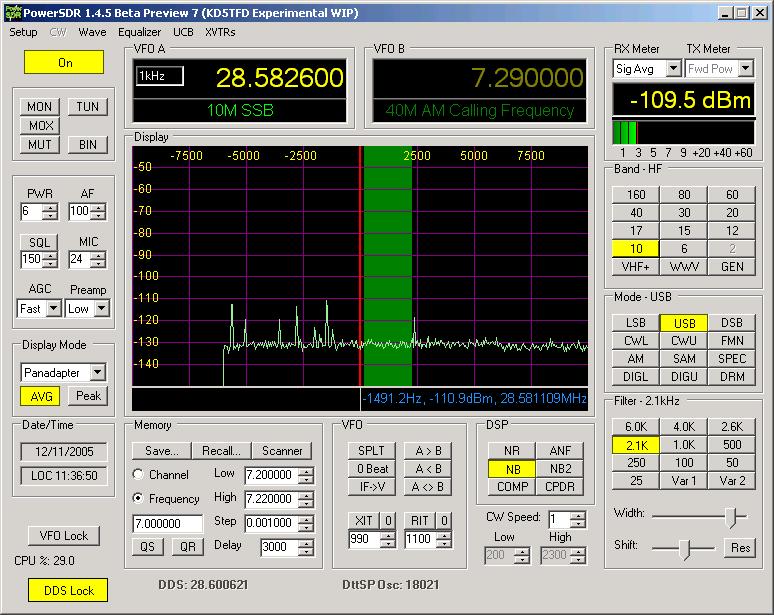The height and width of the screenshot is (615, 774).
Task: Select the Channel radio button
Action: tap(138, 474)
